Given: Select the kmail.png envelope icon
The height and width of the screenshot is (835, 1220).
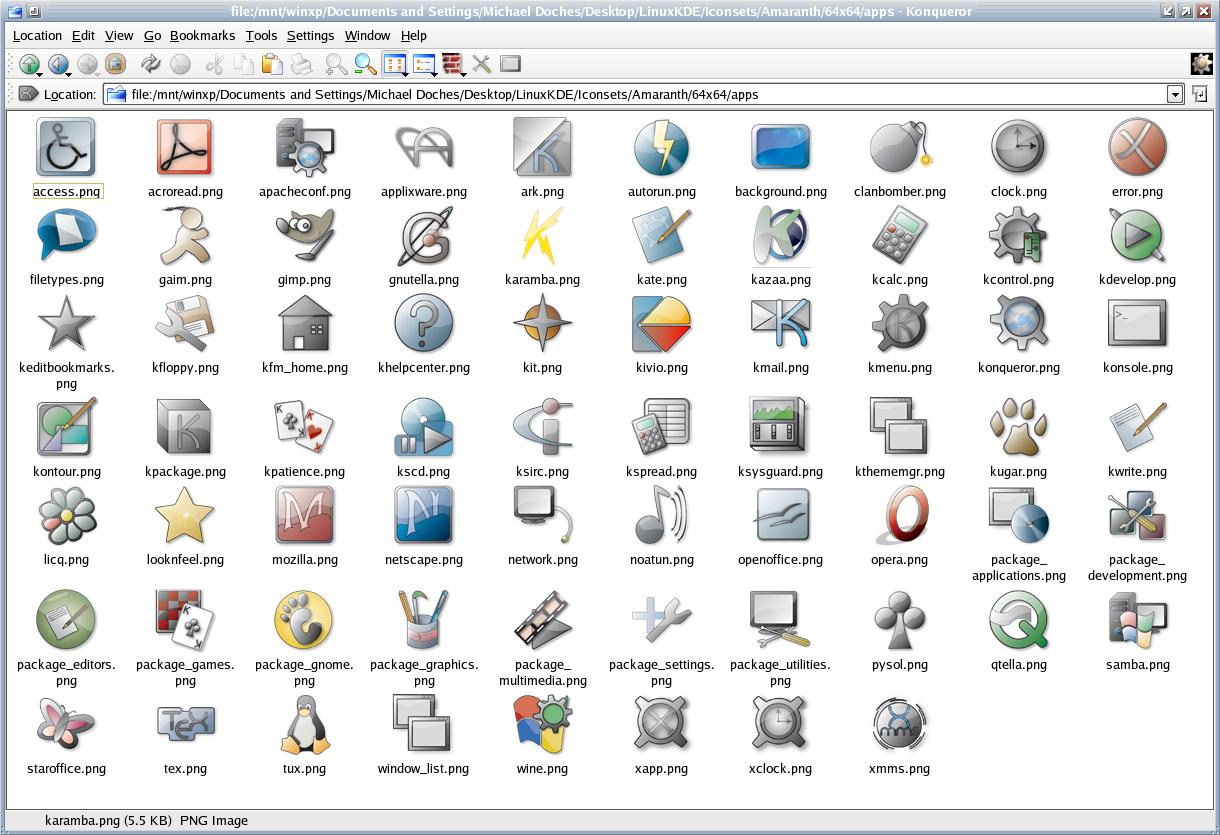Looking at the screenshot, I should [781, 324].
